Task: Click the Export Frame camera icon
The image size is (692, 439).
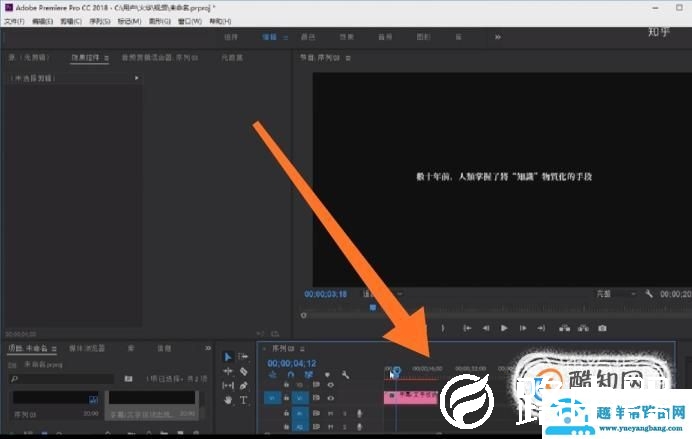Action: pos(602,327)
